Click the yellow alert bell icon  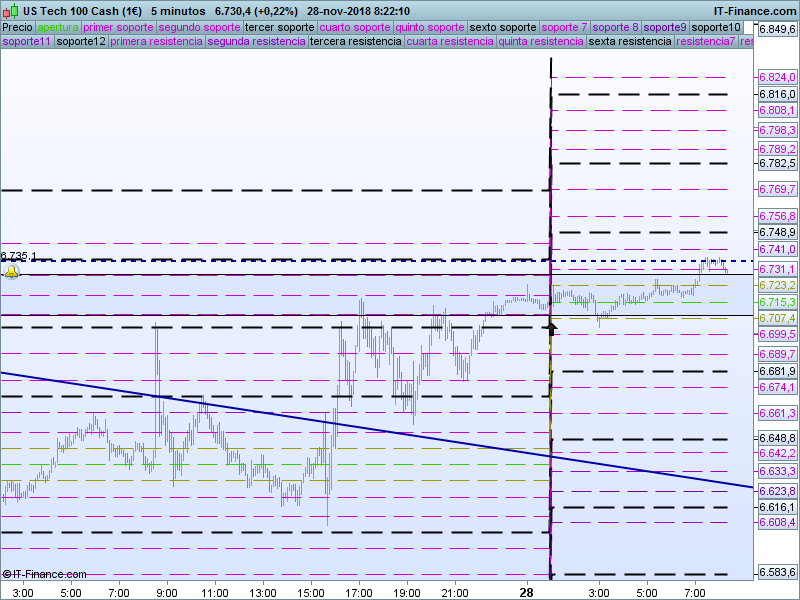[11, 271]
